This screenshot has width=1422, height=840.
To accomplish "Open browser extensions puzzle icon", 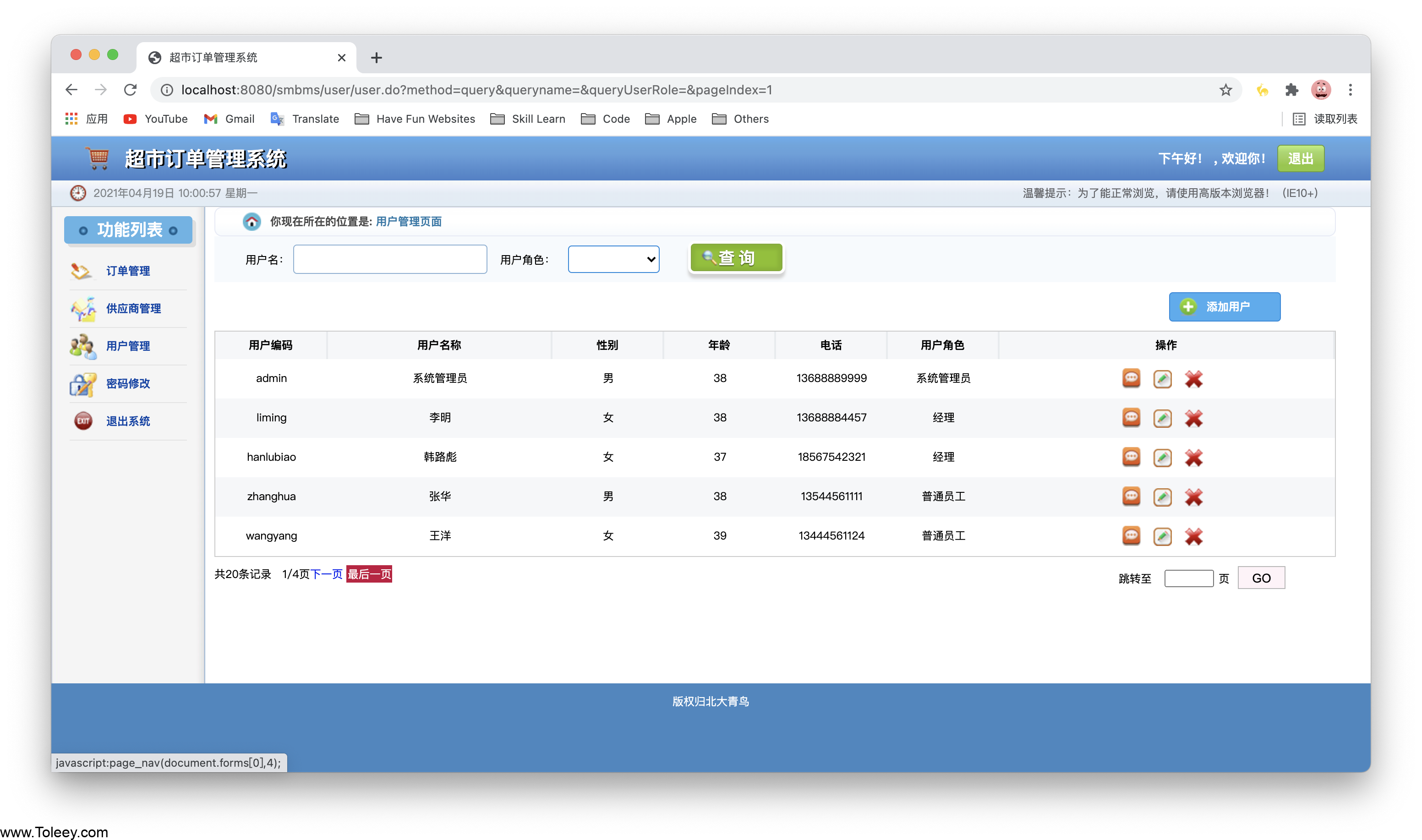I will (x=1291, y=90).
